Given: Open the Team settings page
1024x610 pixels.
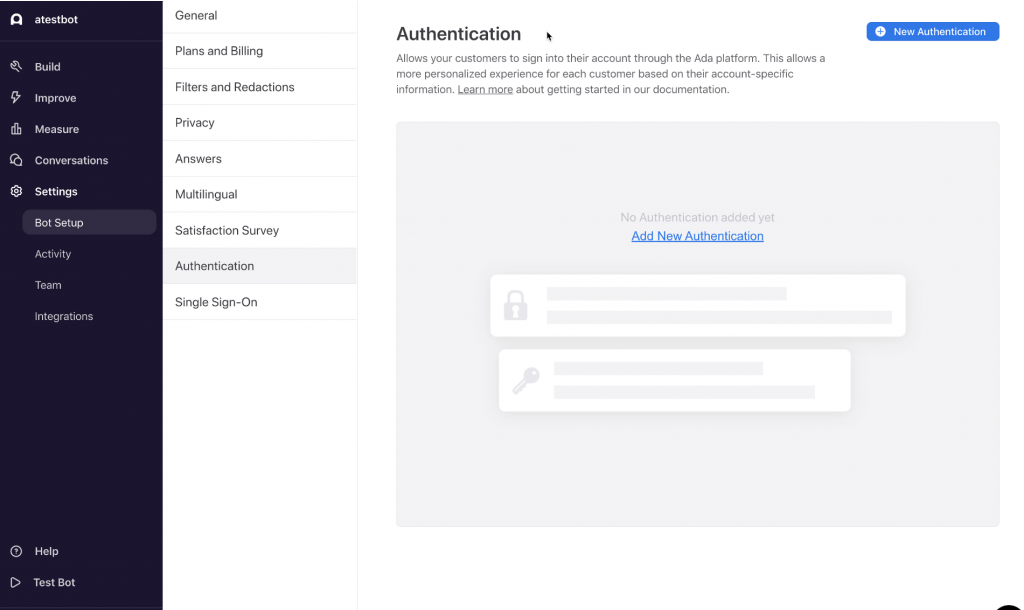Looking at the screenshot, I should [48, 285].
